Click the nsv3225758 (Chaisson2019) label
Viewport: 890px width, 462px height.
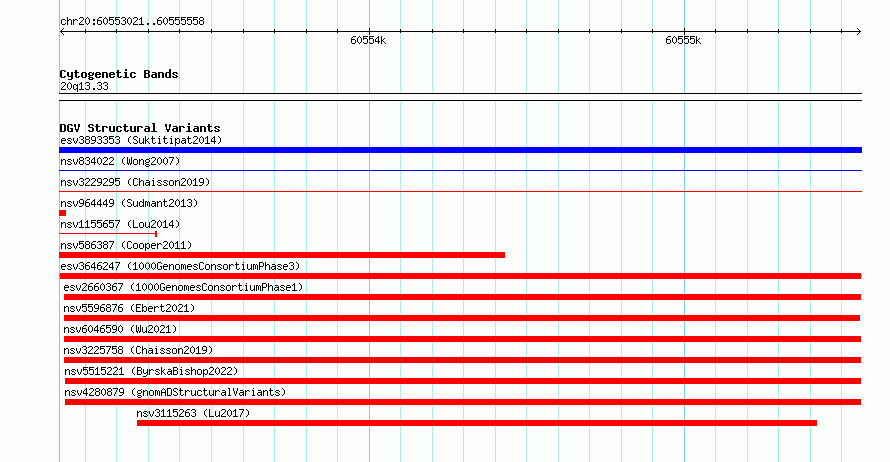point(138,350)
